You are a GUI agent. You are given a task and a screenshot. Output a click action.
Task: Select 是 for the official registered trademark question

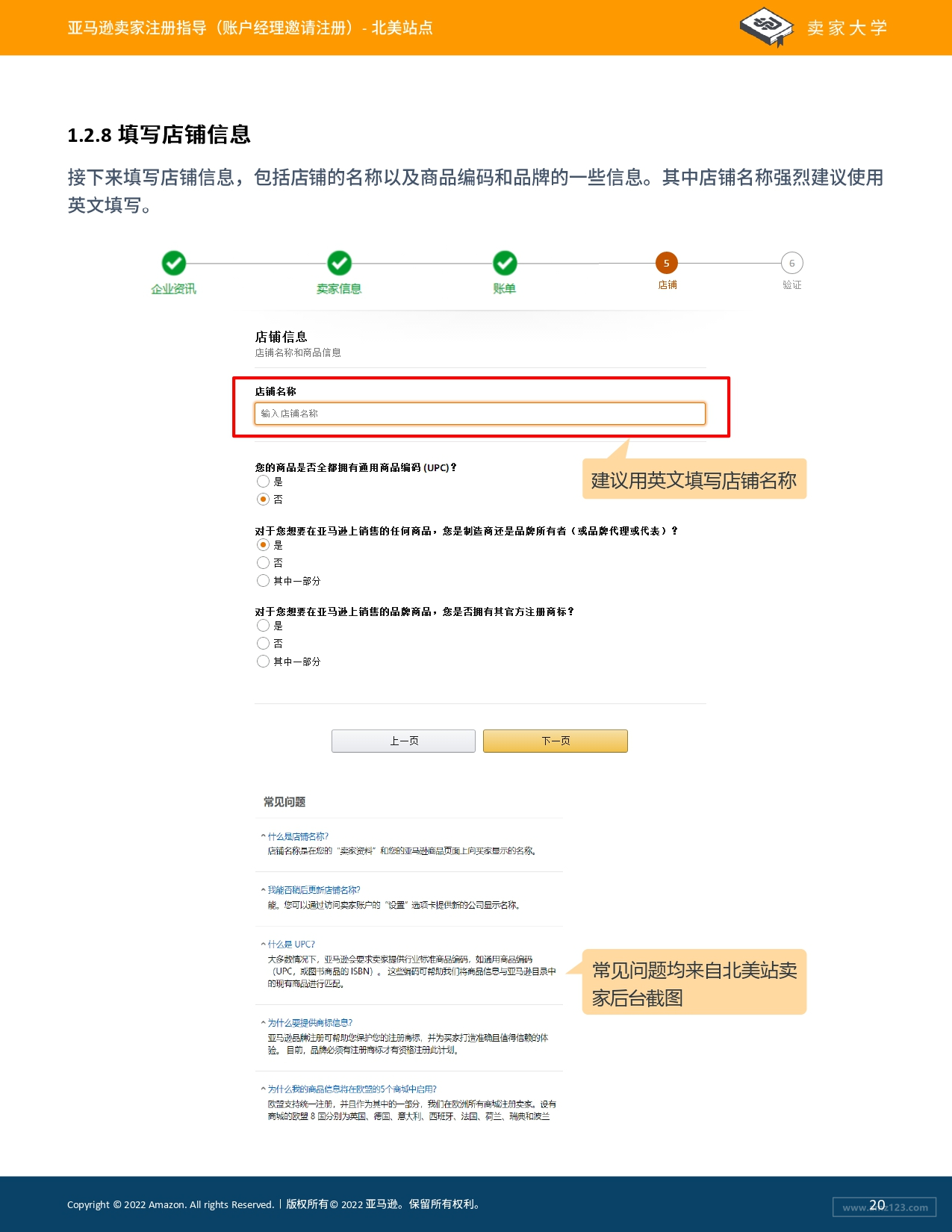tap(263, 626)
